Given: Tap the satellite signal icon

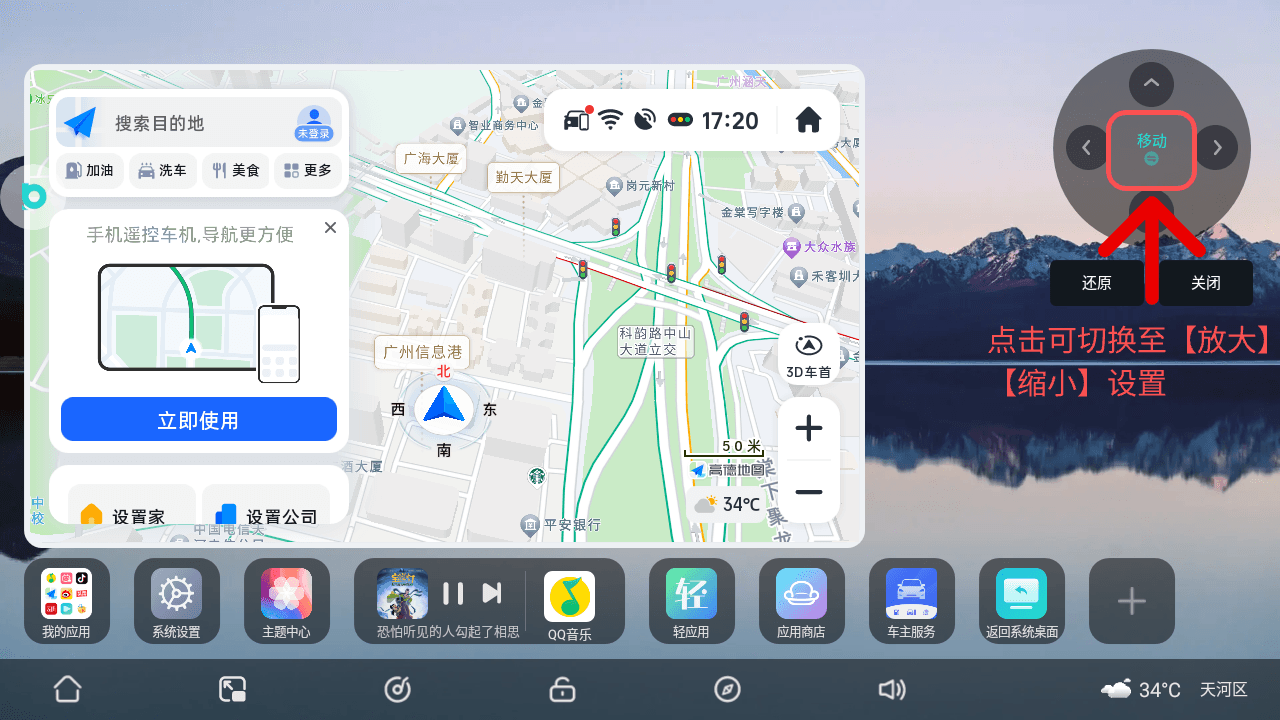Looking at the screenshot, I should coord(645,121).
